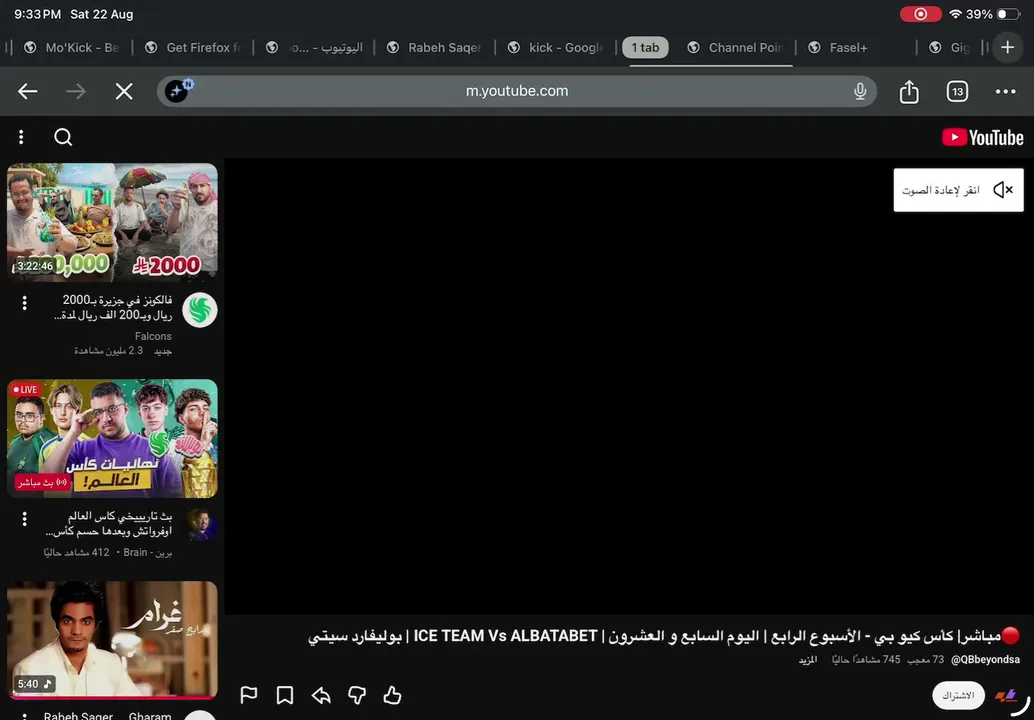The width and height of the screenshot is (1034, 720).
Task: Open the tab overview showing 13 tabs
Action: click(x=957, y=92)
